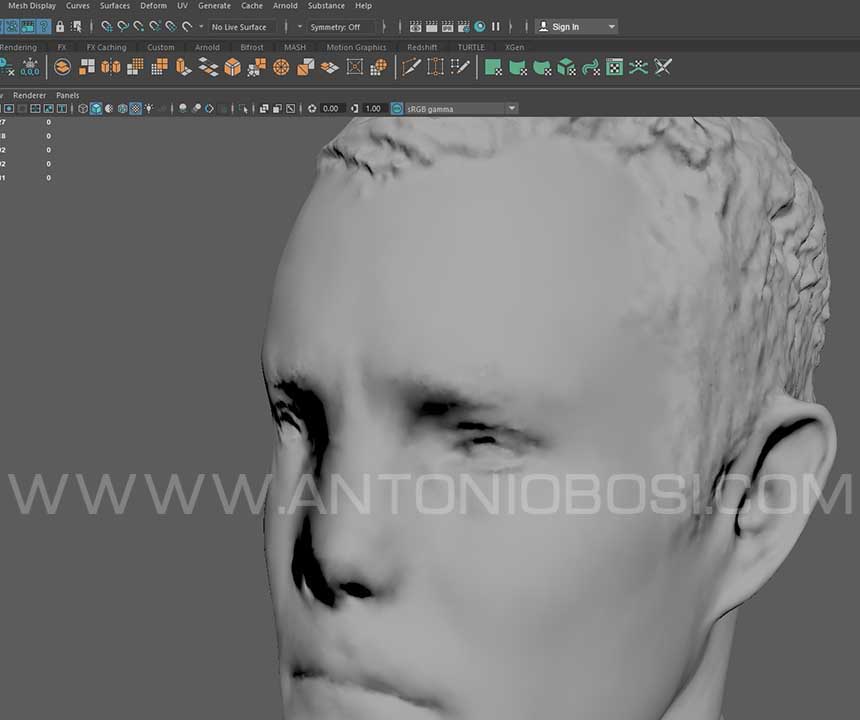
Task: Enable Snap to projected center magnet
Action: (x=155, y=26)
